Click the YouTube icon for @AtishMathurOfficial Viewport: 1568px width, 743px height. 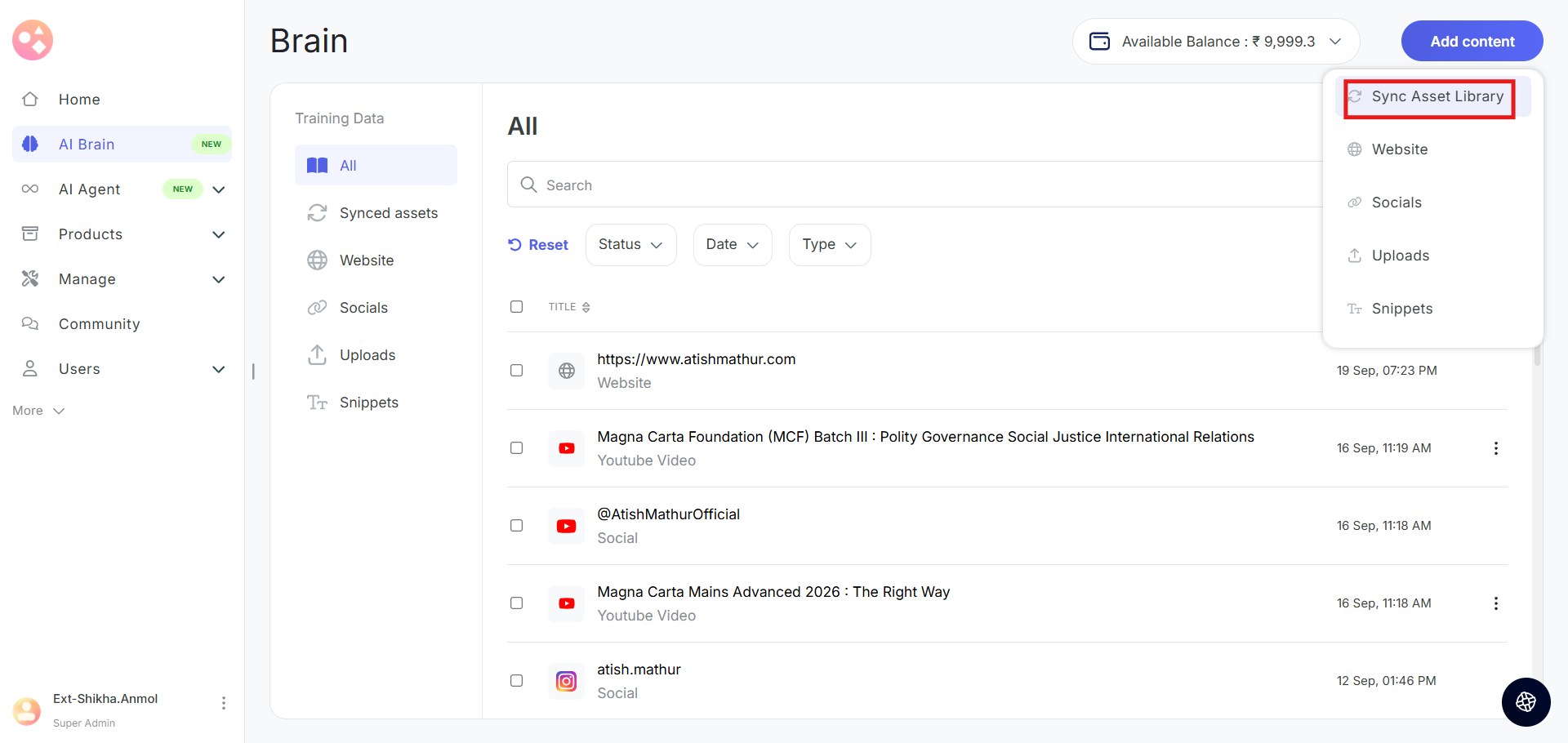(x=566, y=526)
